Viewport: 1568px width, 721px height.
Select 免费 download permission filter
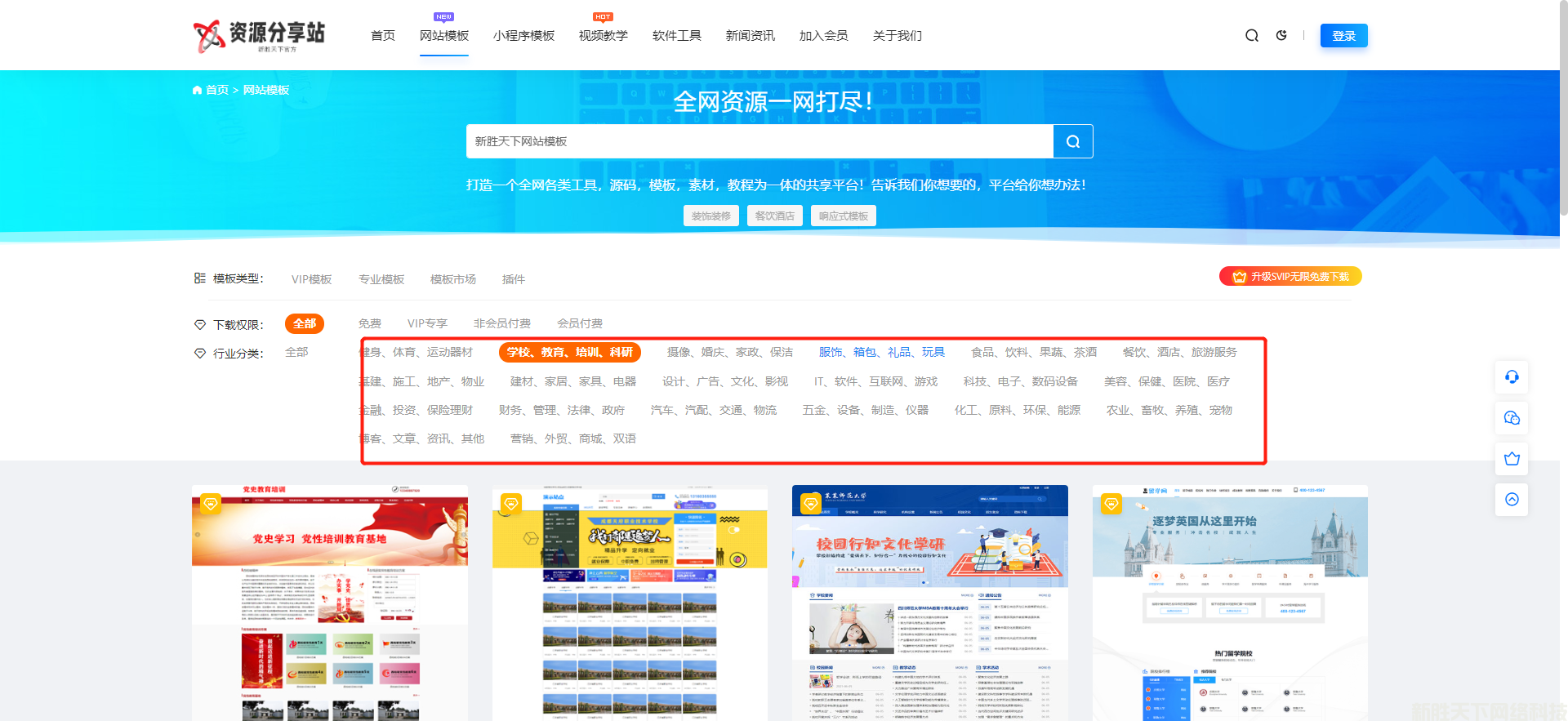click(369, 324)
